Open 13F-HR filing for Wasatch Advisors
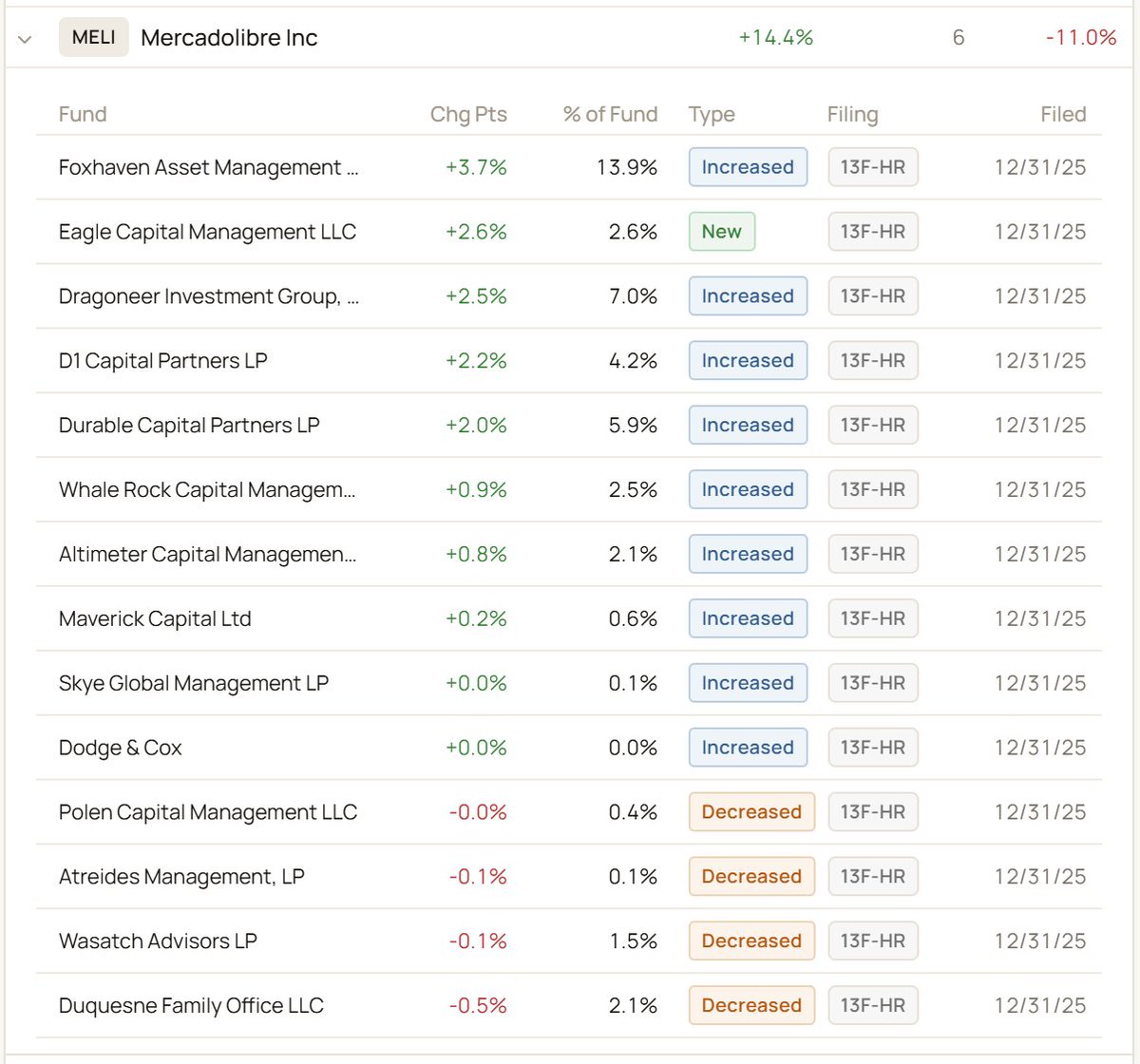 pos(873,941)
